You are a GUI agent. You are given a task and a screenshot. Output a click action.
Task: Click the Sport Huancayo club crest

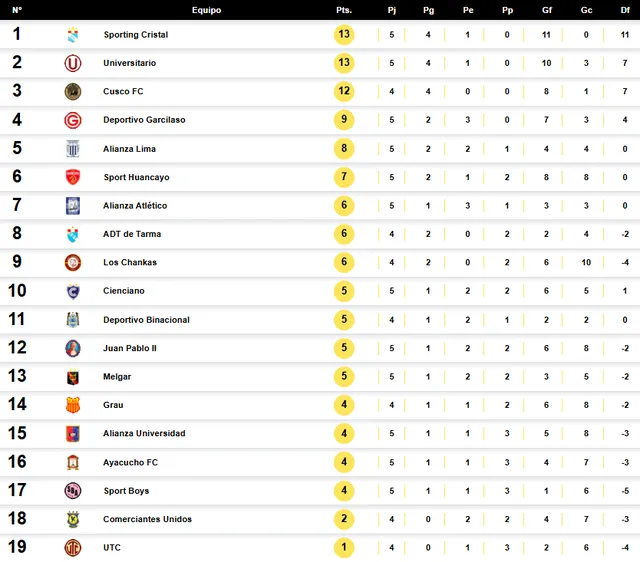72,177
